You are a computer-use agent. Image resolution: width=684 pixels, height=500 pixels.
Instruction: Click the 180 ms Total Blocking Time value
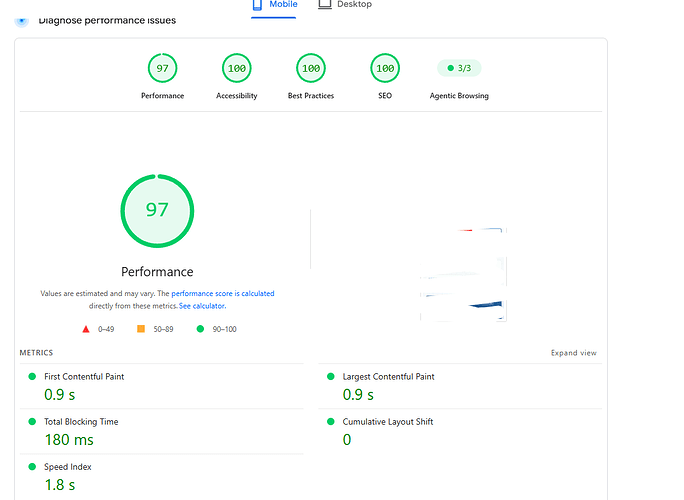pos(69,440)
